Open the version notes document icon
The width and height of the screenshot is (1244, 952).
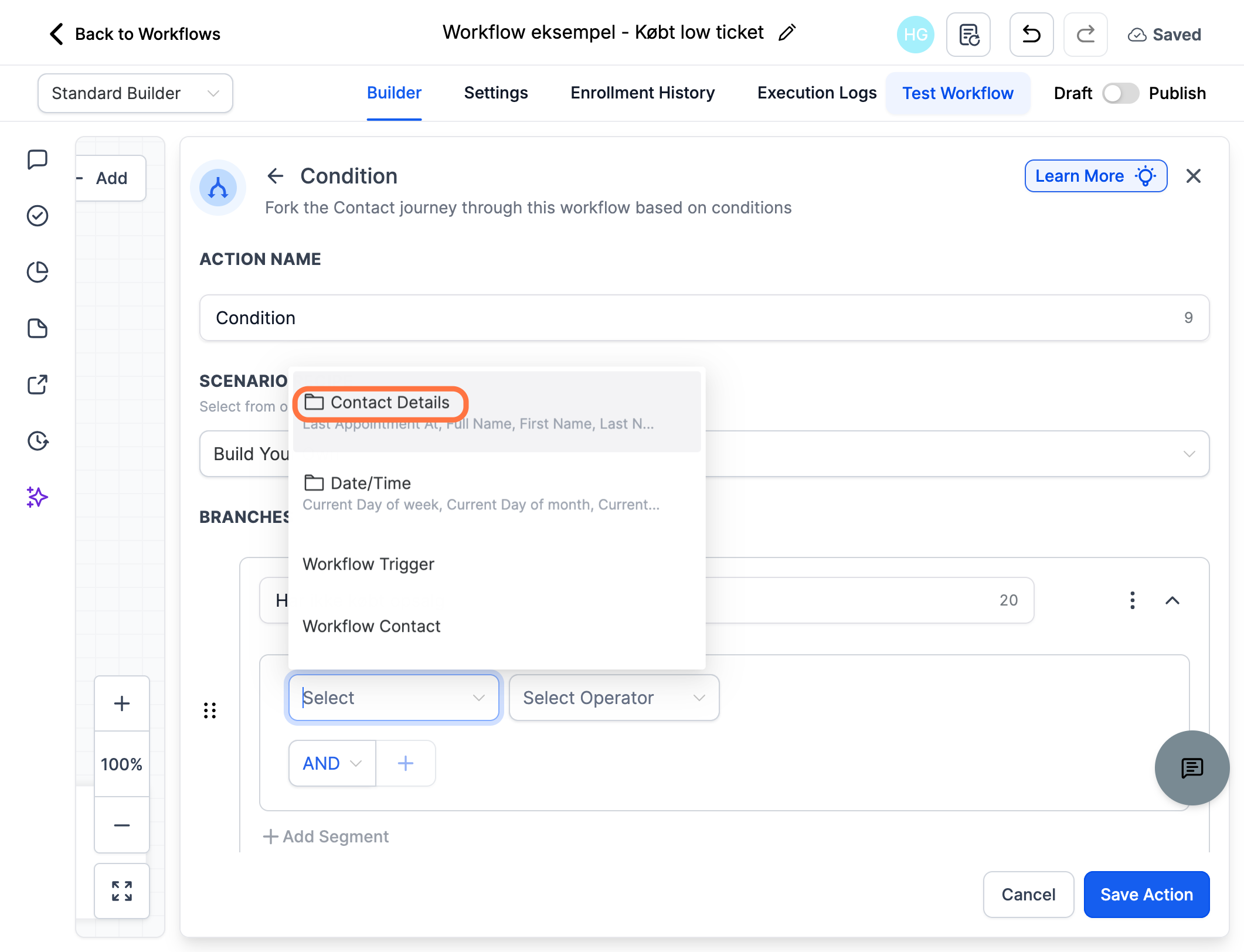click(x=968, y=35)
